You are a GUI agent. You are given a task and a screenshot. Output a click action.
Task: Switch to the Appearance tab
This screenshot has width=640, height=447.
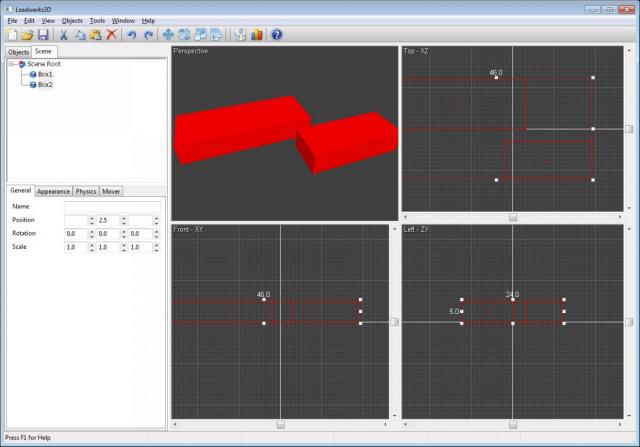click(x=53, y=191)
